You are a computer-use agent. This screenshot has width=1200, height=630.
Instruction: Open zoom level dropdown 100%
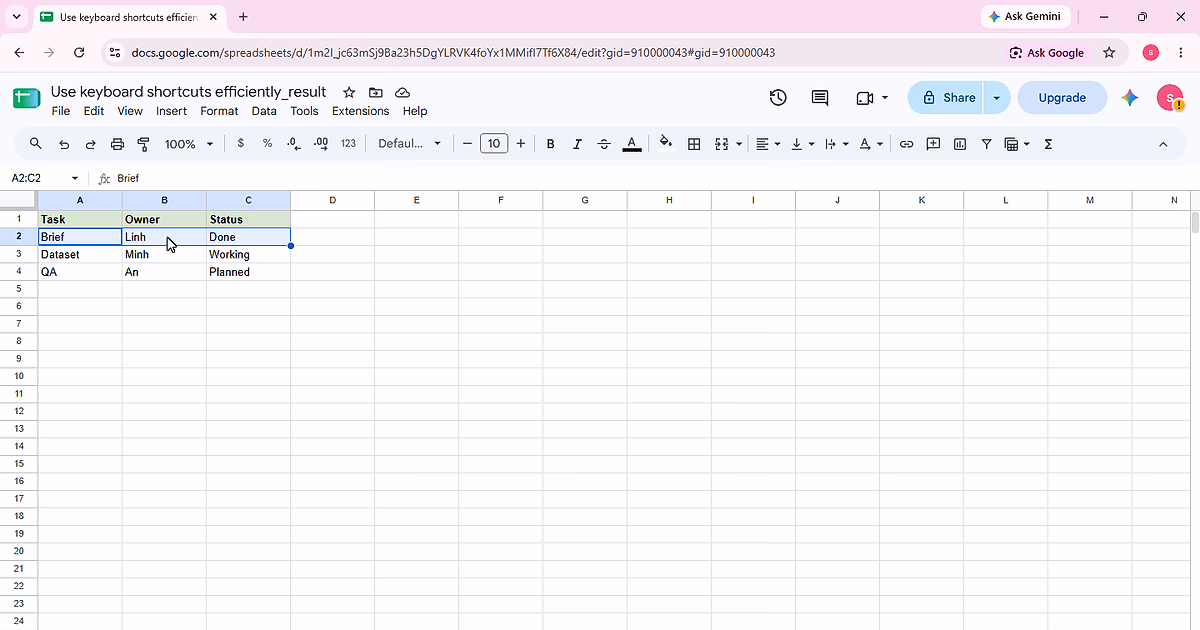coord(189,144)
